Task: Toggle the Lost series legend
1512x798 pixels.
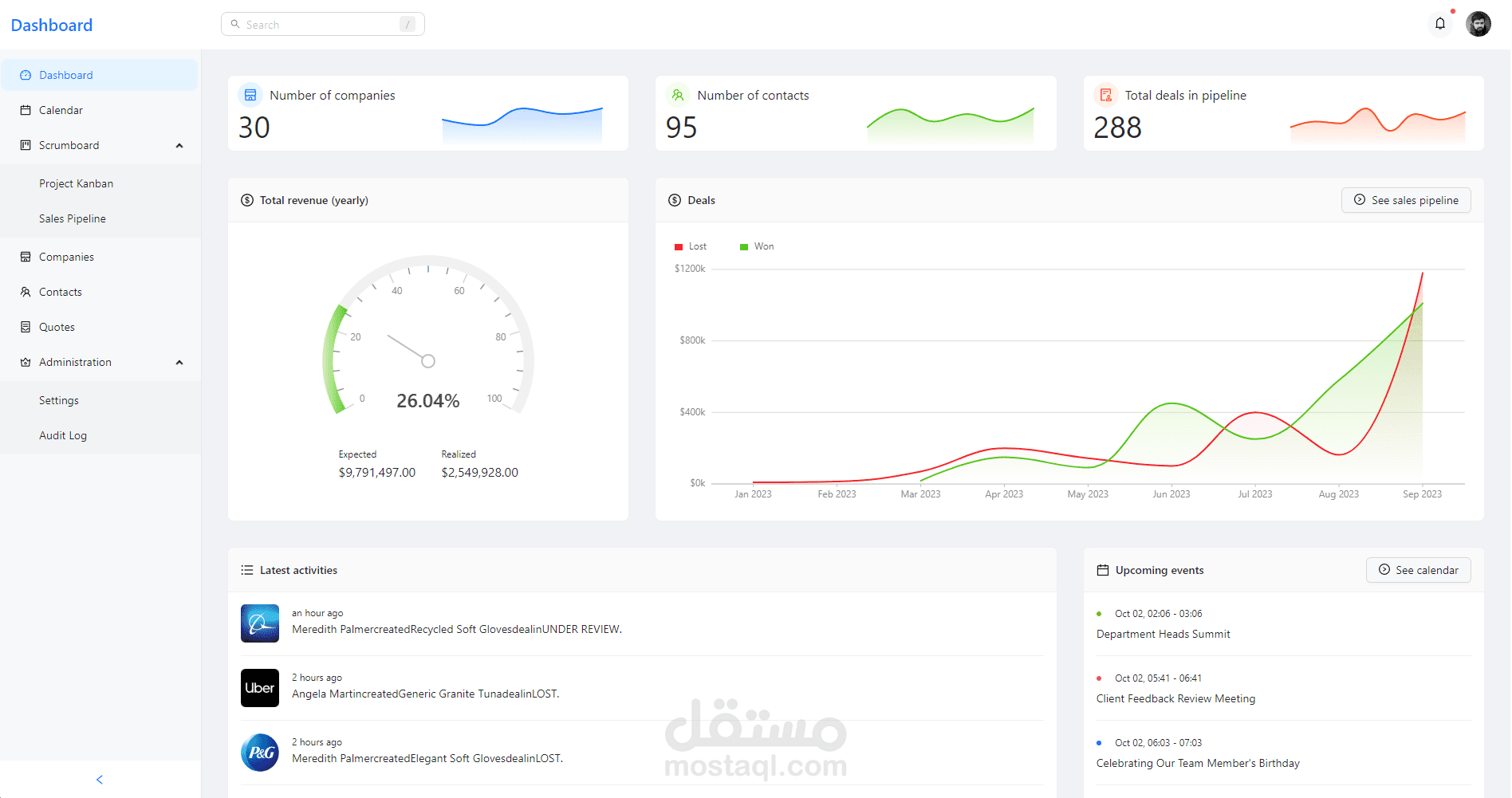Action: pyautogui.click(x=691, y=246)
